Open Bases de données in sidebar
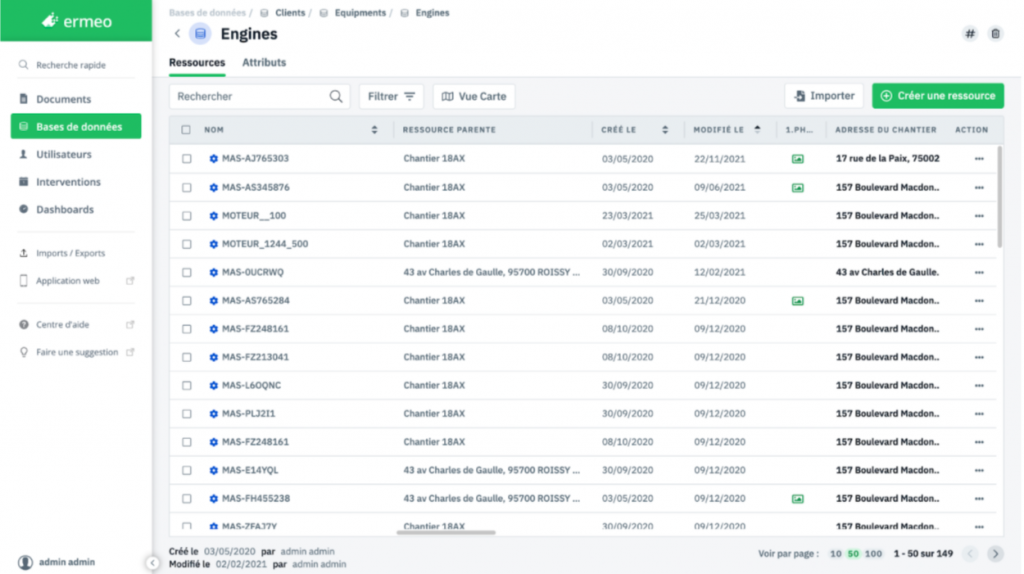1024x574 pixels. pyautogui.click(x=76, y=127)
